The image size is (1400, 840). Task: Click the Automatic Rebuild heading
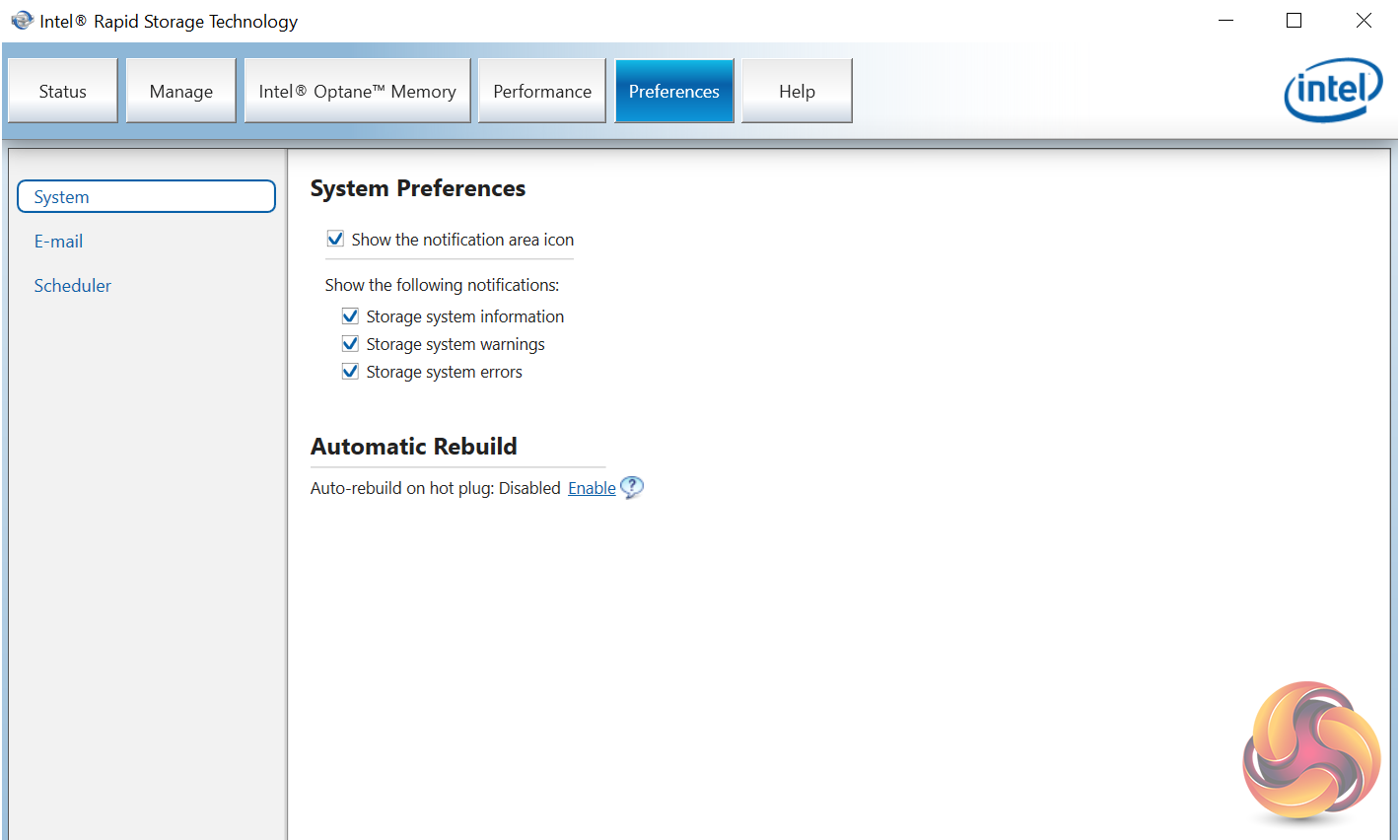(414, 447)
